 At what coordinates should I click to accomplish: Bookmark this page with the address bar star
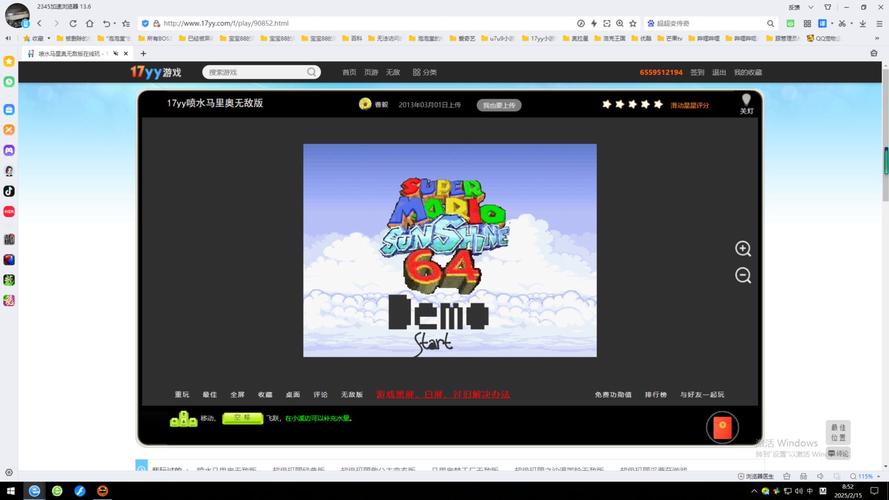pyautogui.click(x=633, y=23)
